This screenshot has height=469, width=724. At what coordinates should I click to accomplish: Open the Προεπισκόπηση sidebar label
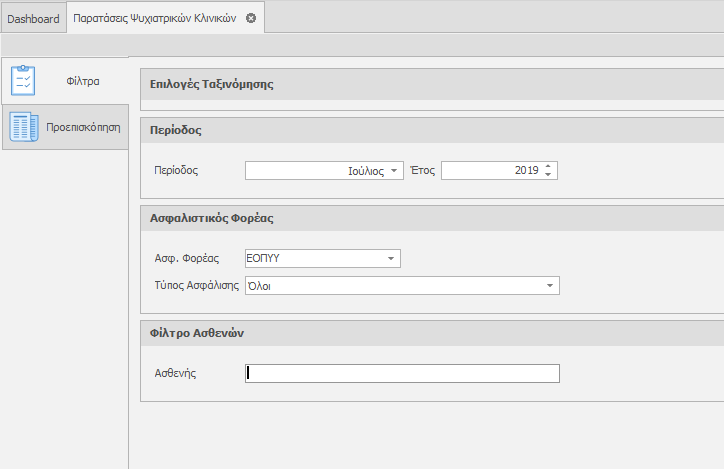pyautogui.click(x=84, y=128)
